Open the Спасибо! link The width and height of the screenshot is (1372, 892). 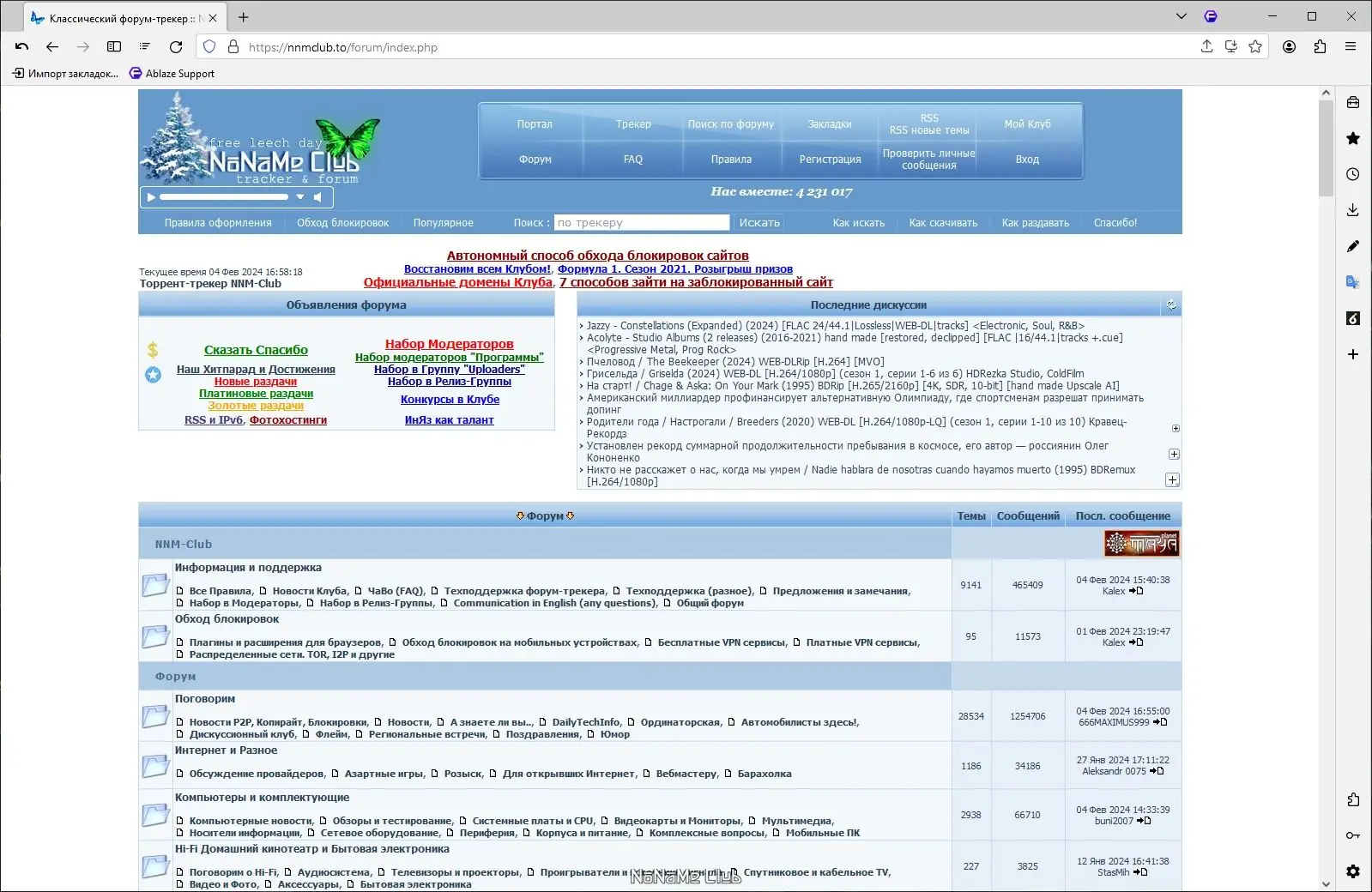1115,223
